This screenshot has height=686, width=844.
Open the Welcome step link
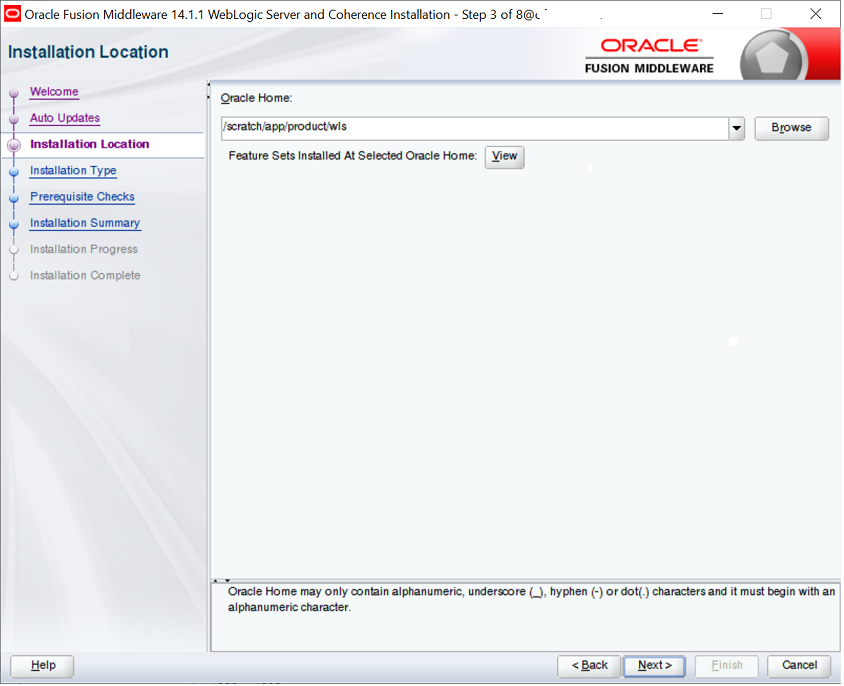click(54, 92)
